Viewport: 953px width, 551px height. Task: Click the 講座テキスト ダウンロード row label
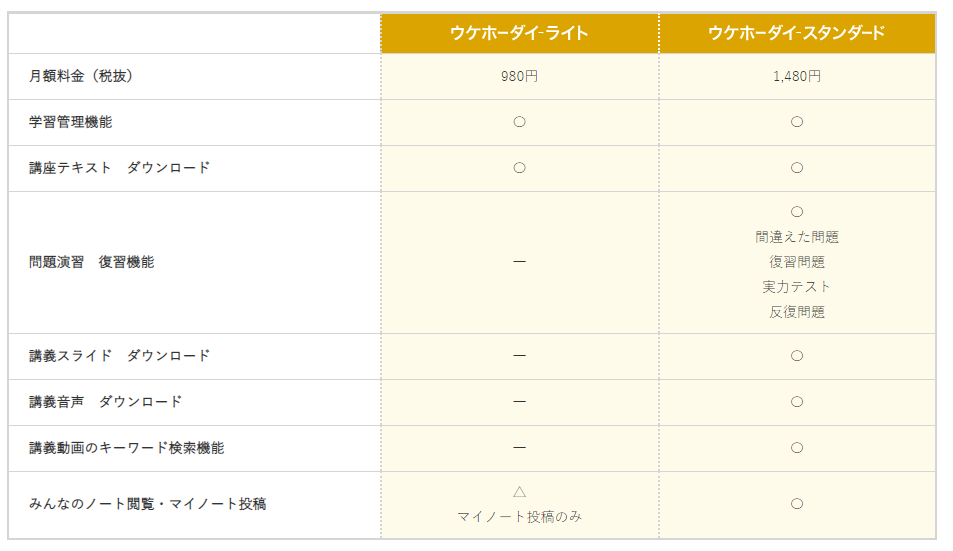[x=119, y=168]
